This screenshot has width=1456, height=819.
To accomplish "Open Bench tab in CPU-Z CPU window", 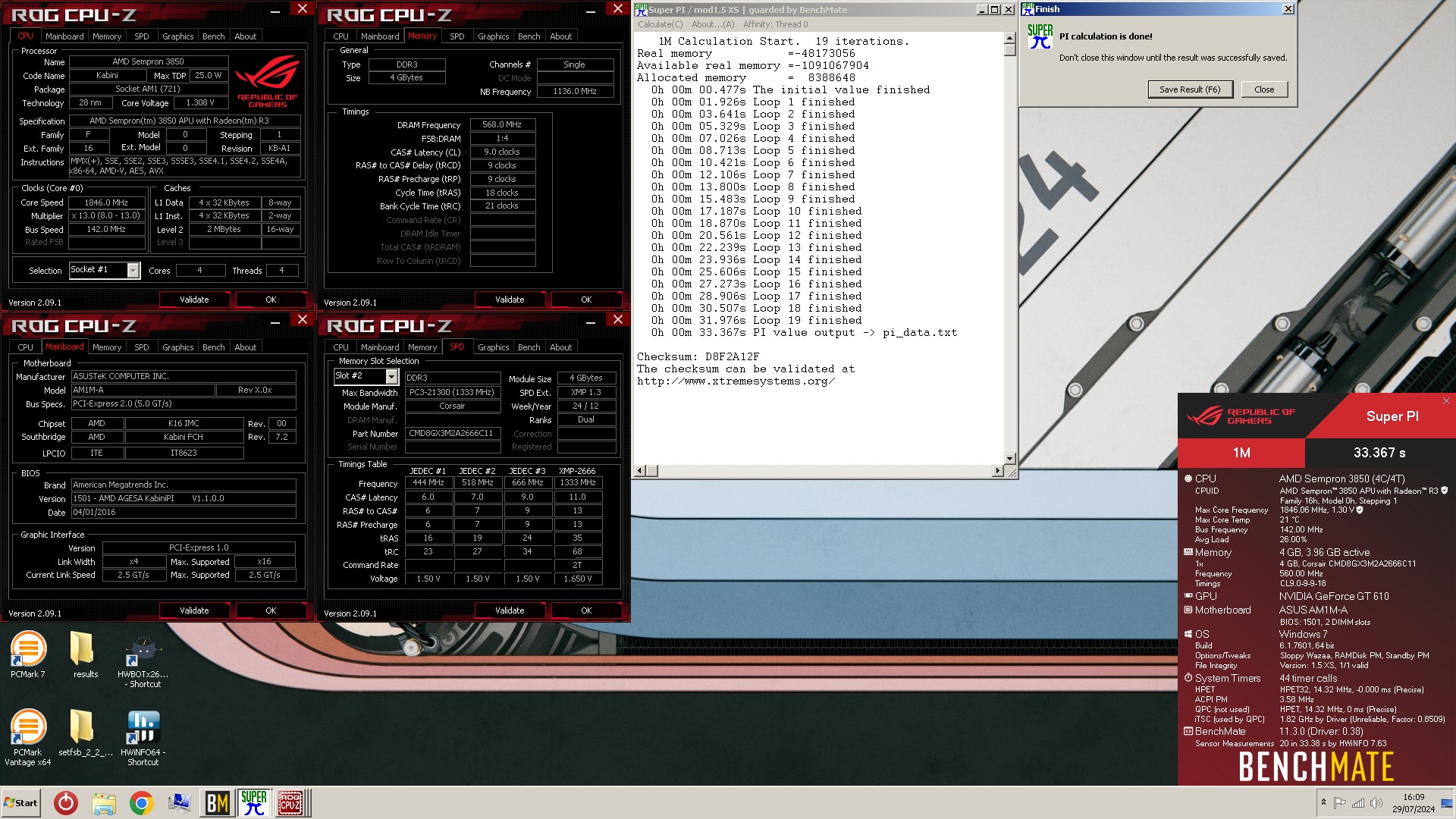I will click(213, 36).
